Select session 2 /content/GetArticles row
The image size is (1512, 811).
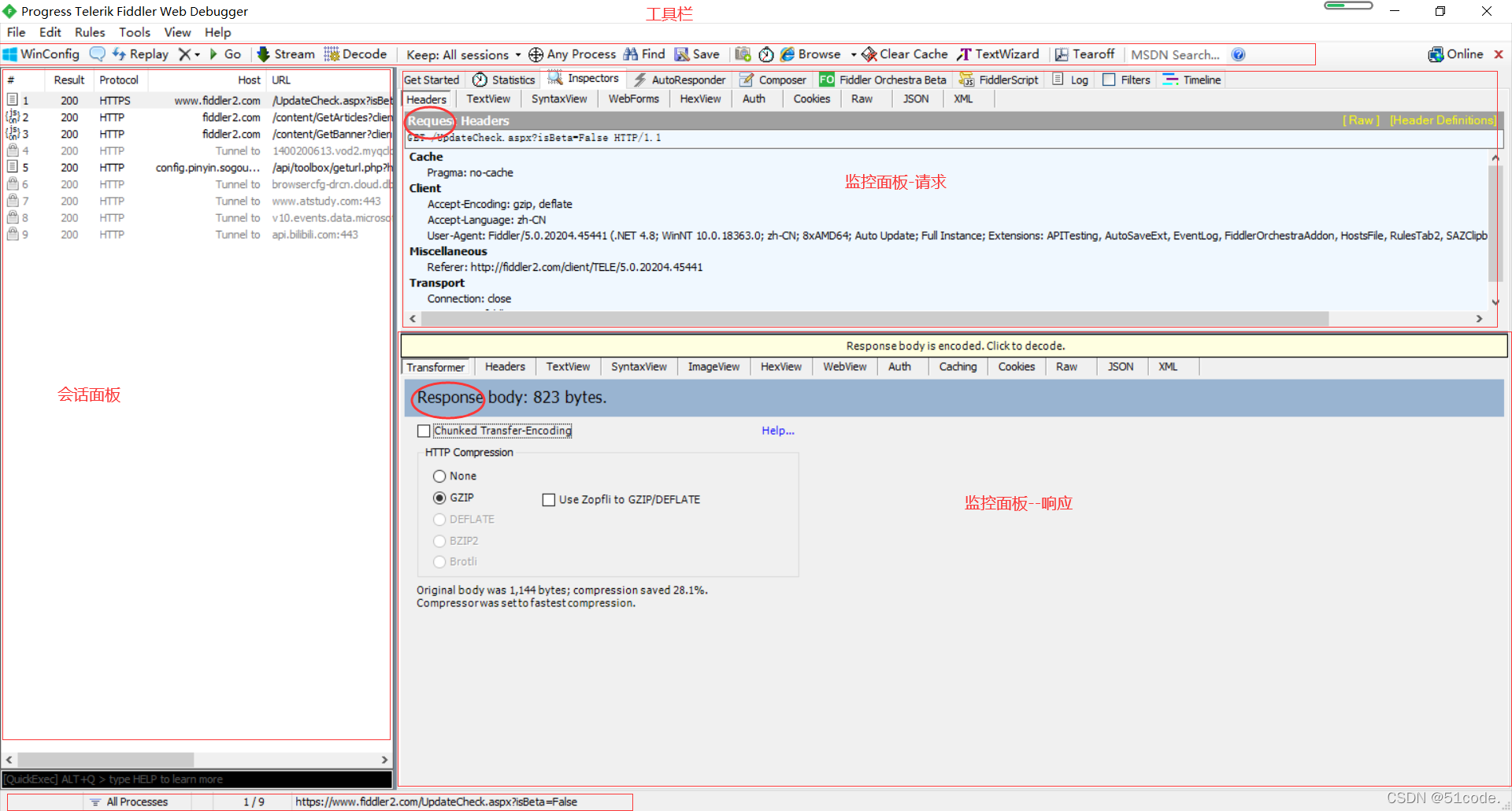click(197, 117)
